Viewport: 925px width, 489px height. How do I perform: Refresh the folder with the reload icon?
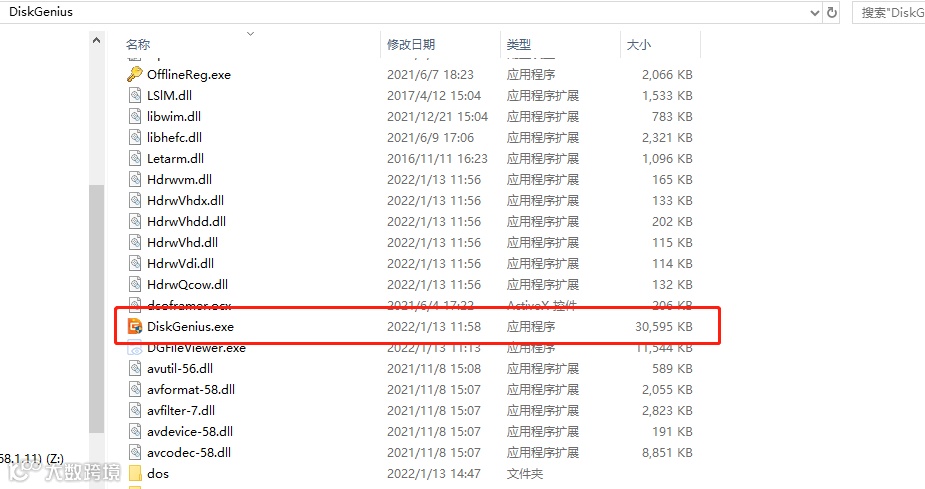tap(832, 12)
